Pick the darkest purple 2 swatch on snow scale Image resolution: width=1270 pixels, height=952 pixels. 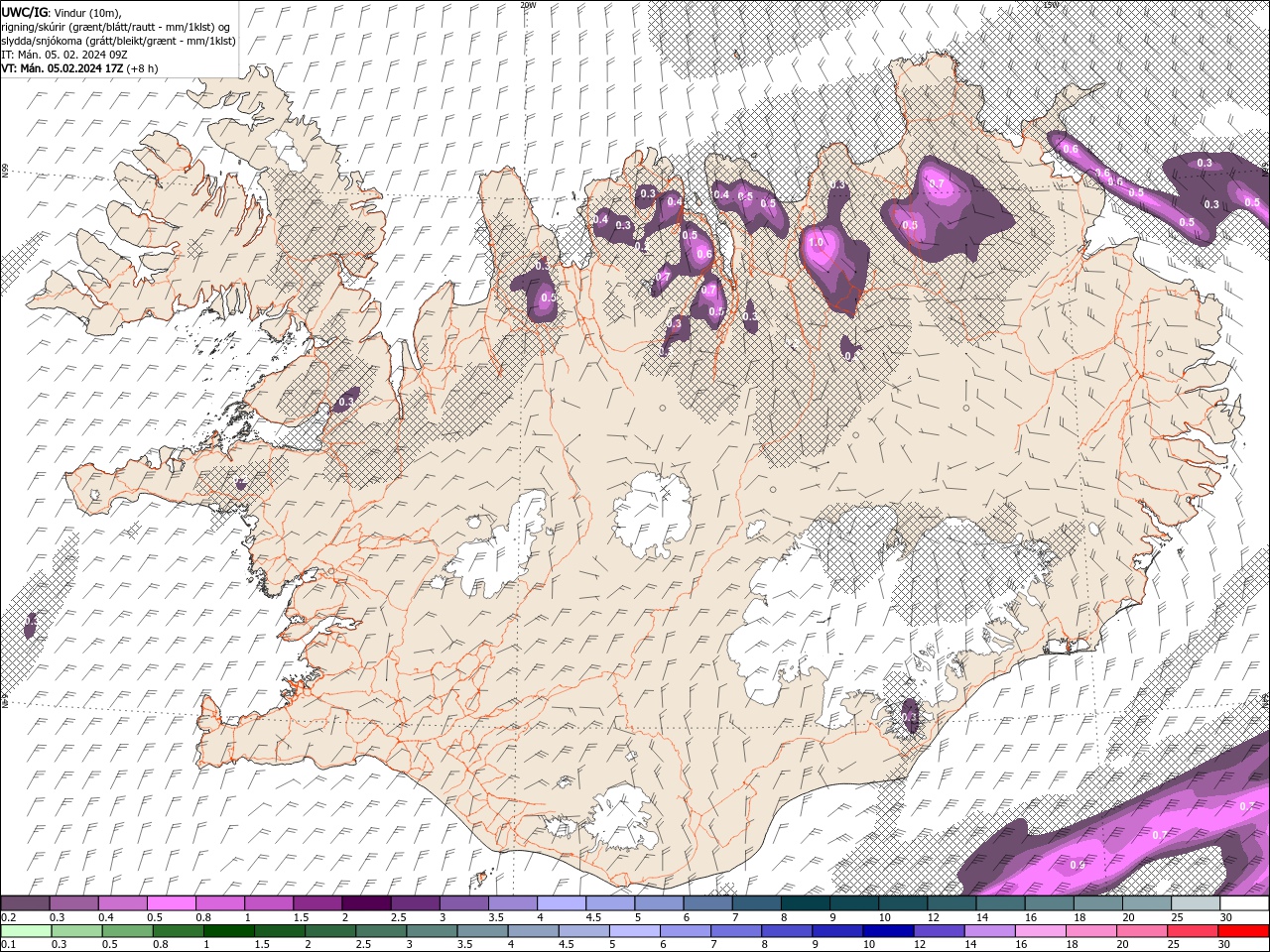pyautogui.click(x=366, y=903)
